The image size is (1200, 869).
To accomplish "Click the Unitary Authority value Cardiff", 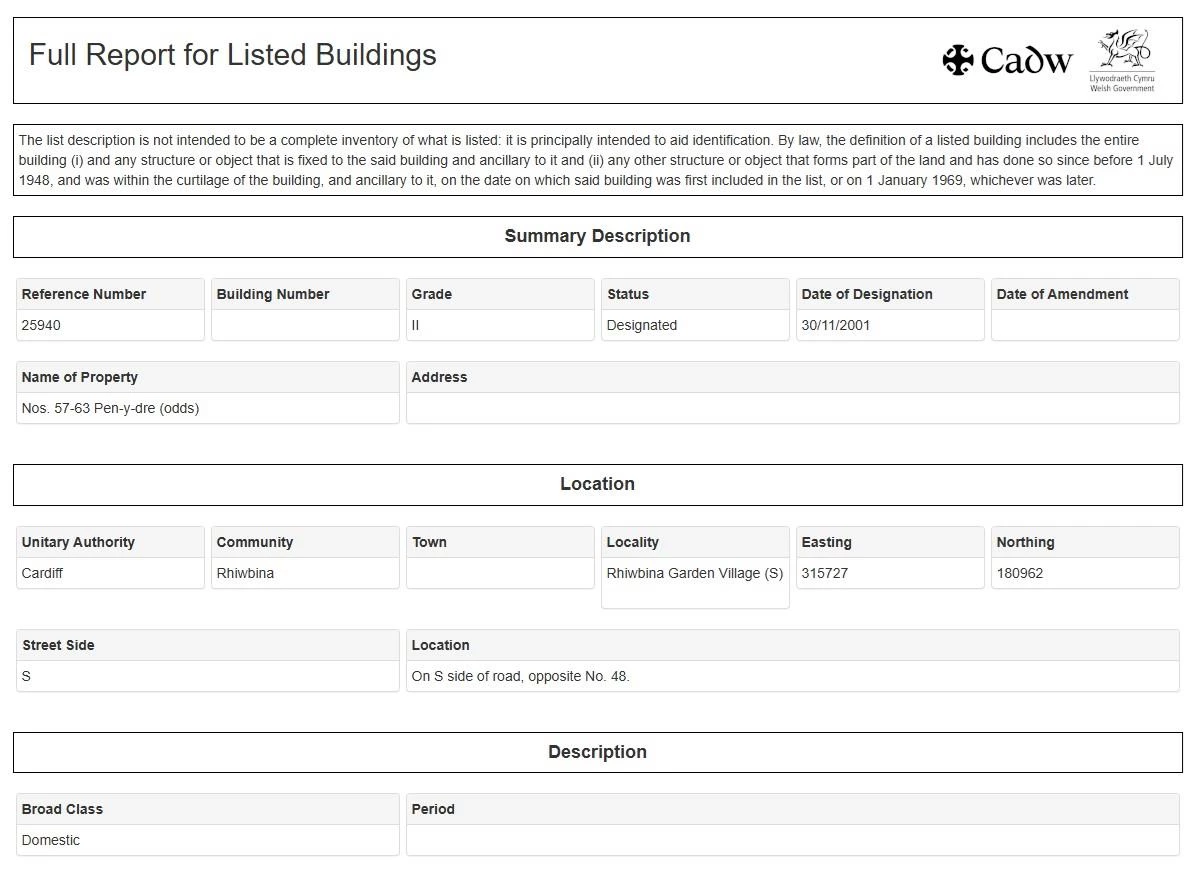I will coord(43,573).
